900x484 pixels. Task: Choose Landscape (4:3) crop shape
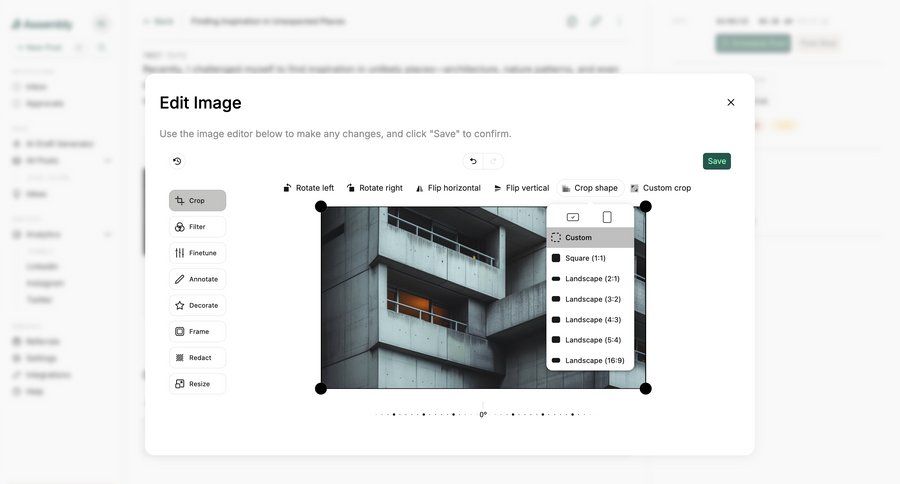(590, 320)
